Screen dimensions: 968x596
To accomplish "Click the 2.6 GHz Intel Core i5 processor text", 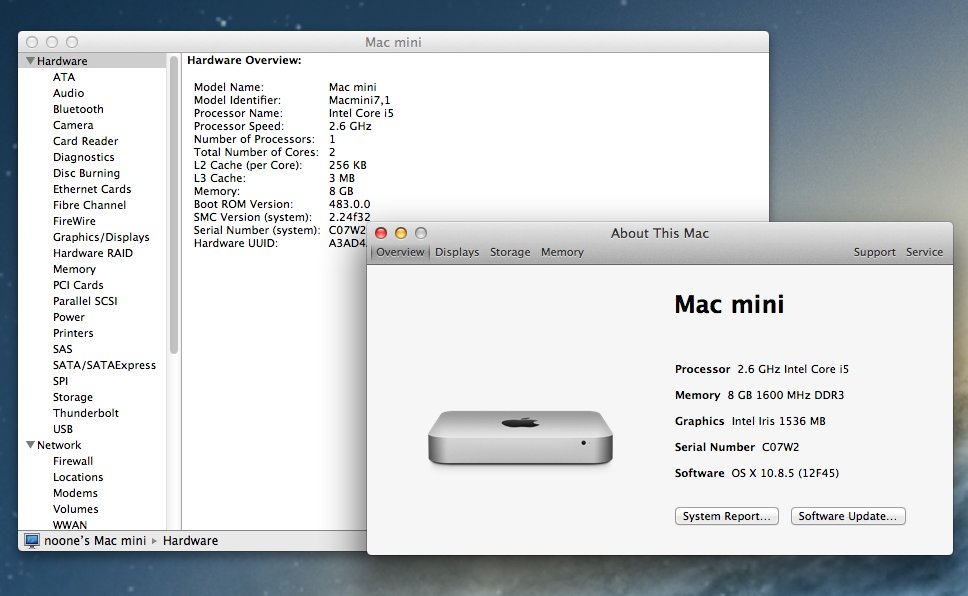I will tap(793, 369).
